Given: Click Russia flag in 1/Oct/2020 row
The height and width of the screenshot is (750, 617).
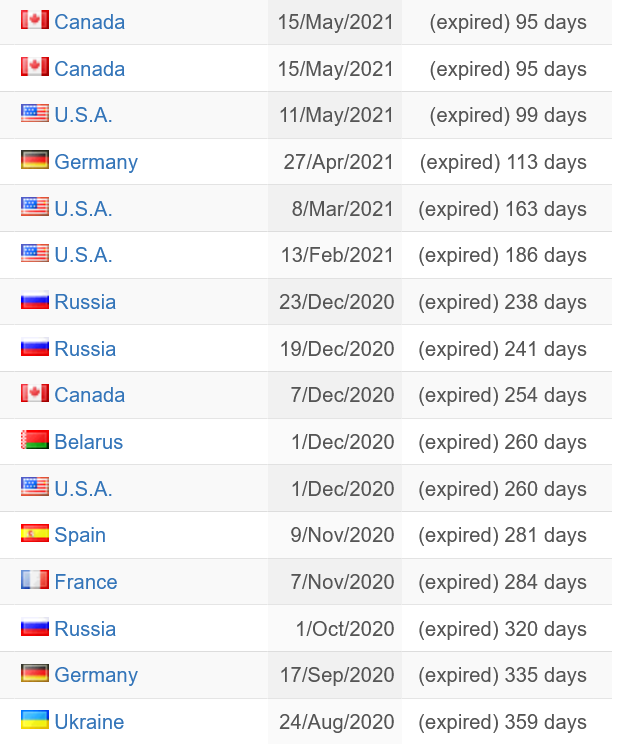Looking at the screenshot, I should click(x=35, y=627).
